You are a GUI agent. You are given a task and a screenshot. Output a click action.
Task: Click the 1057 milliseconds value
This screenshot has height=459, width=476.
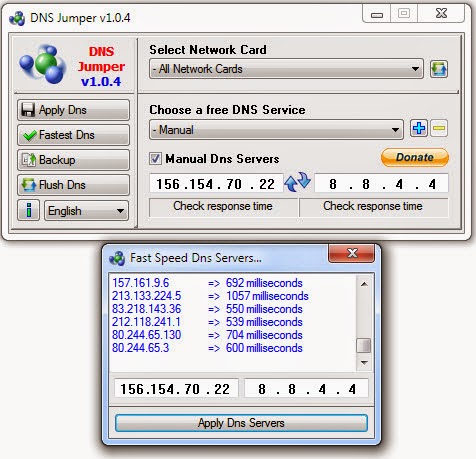click(x=267, y=296)
